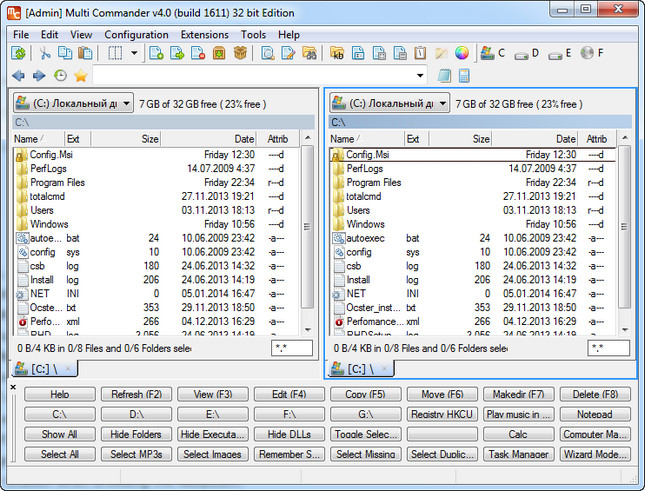This screenshot has height=491, width=645.
Task: Open the right panel drive selector dropdown
Action: click(x=390, y=103)
